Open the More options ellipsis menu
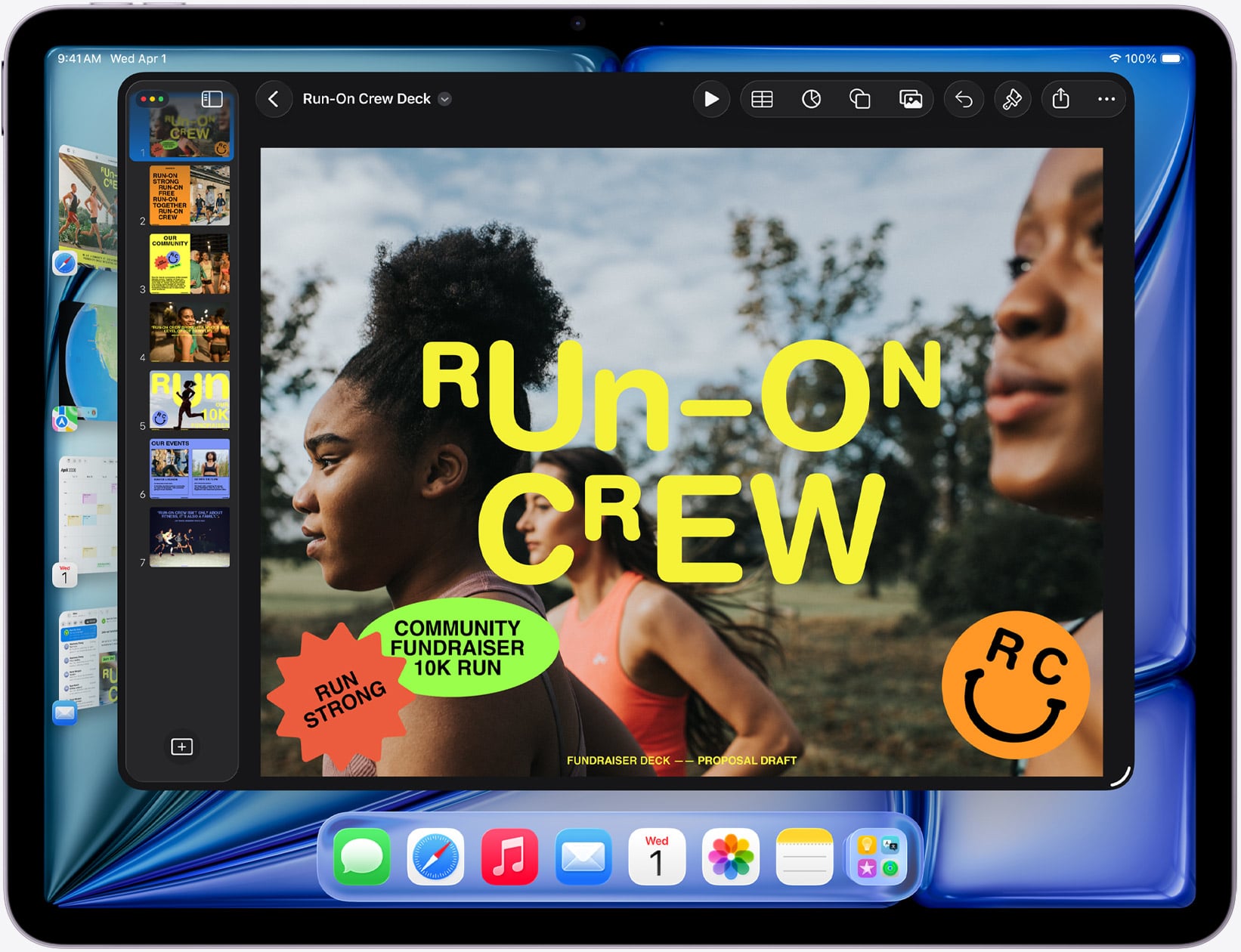This screenshot has width=1241, height=952. [1106, 99]
